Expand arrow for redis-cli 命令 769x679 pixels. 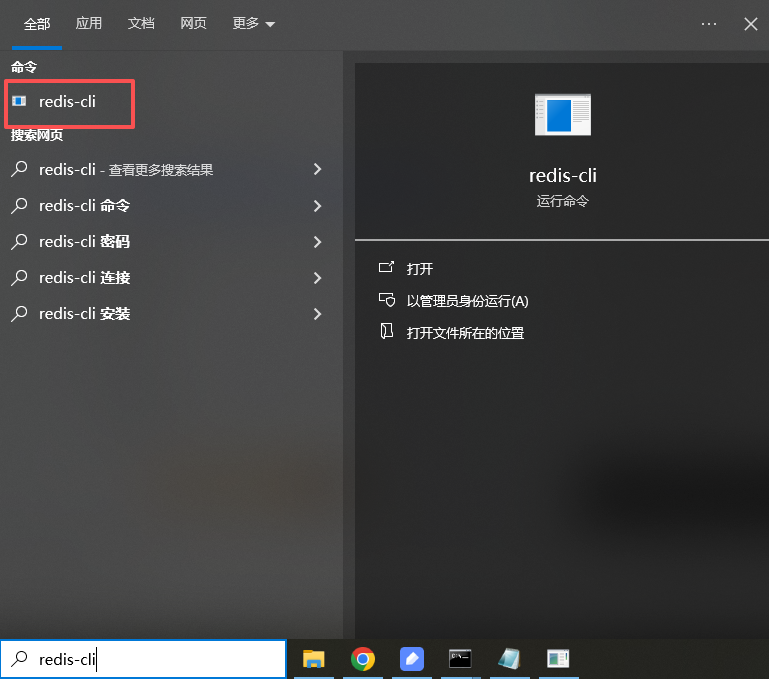[x=317, y=206]
